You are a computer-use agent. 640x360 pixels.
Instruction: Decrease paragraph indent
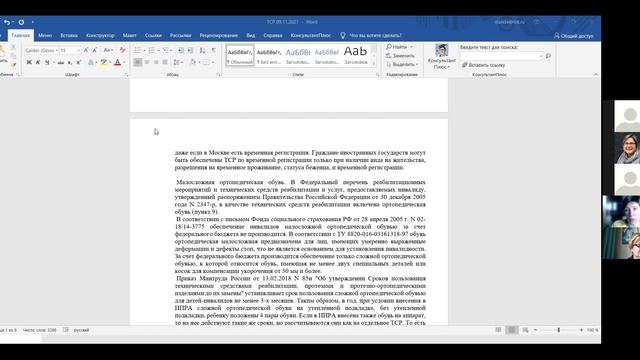(x=181, y=50)
